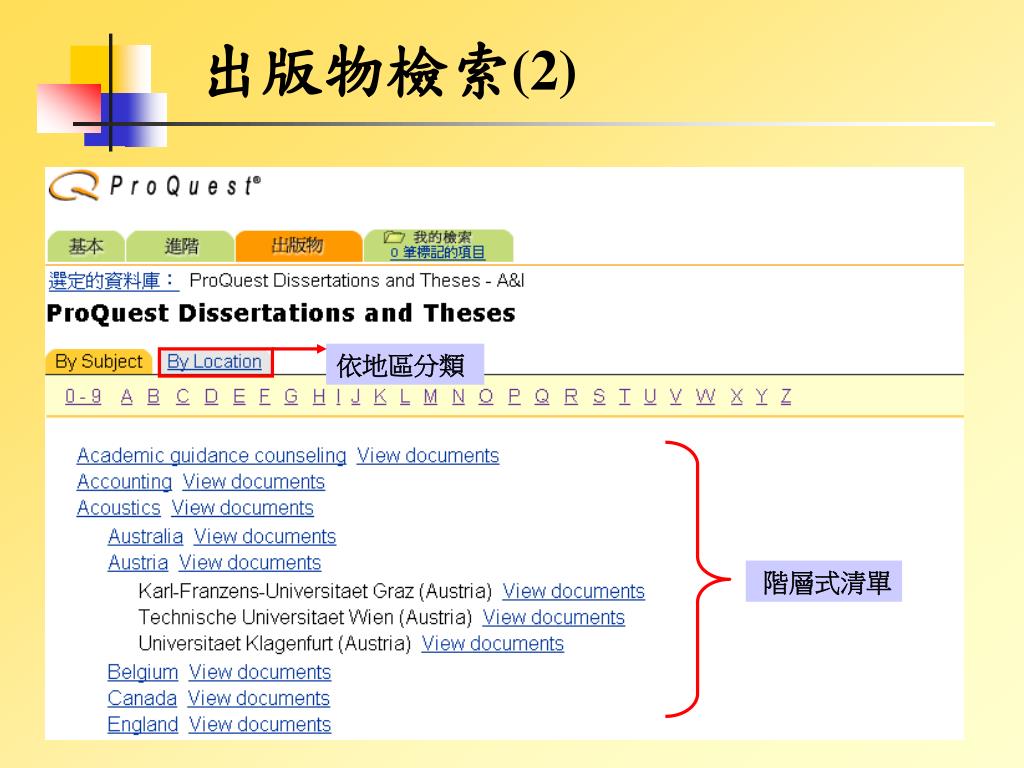Viewport: 1024px width, 768px height.
Task: Jump to letter Q index
Action: click(x=542, y=396)
